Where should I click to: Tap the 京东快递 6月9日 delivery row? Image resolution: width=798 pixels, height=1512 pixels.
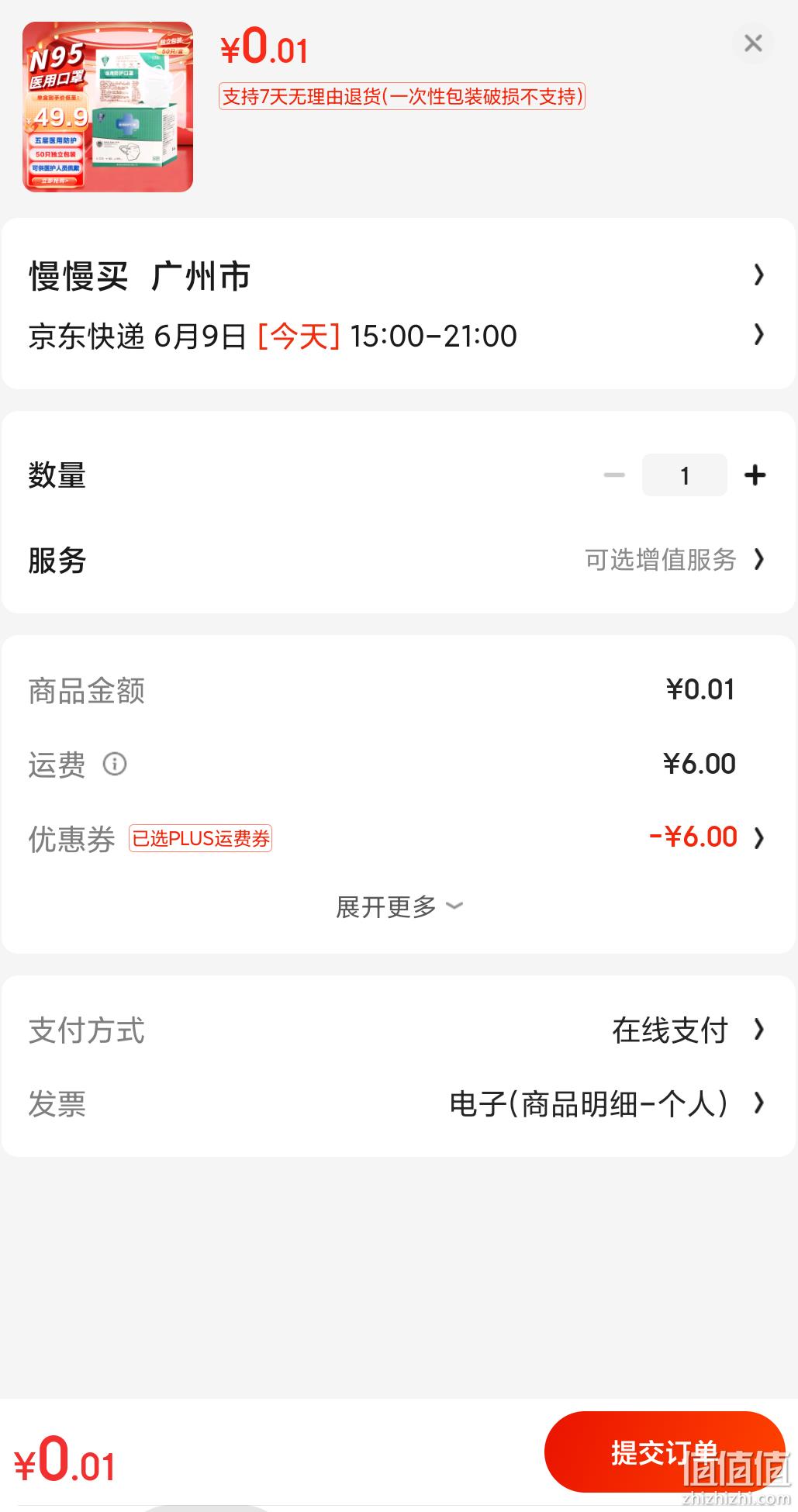tap(399, 336)
